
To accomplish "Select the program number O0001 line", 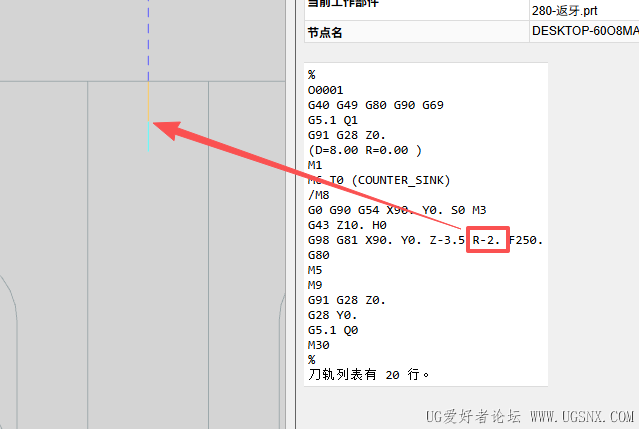I will (x=326, y=90).
